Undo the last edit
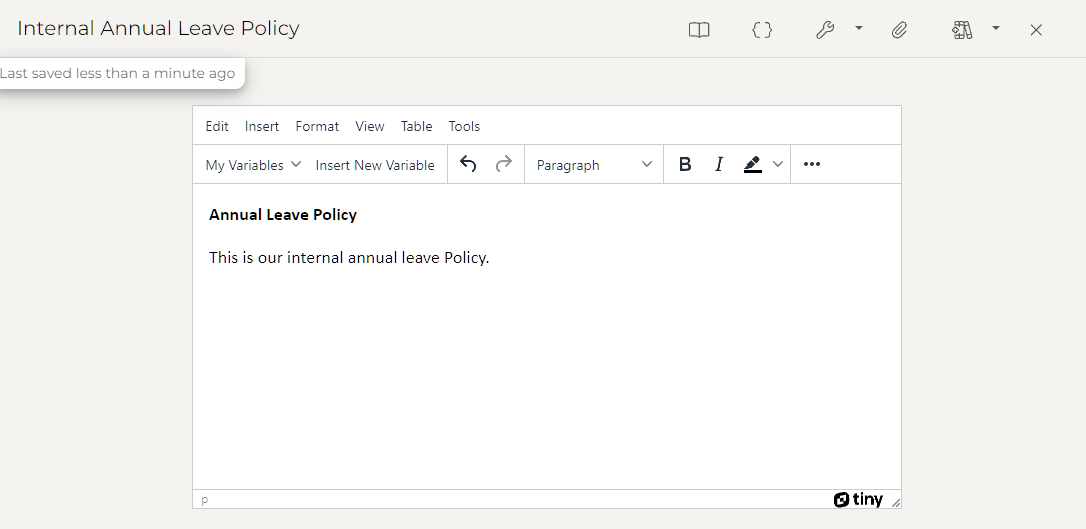The height and width of the screenshot is (529, 1086). (x=468, y=164)
